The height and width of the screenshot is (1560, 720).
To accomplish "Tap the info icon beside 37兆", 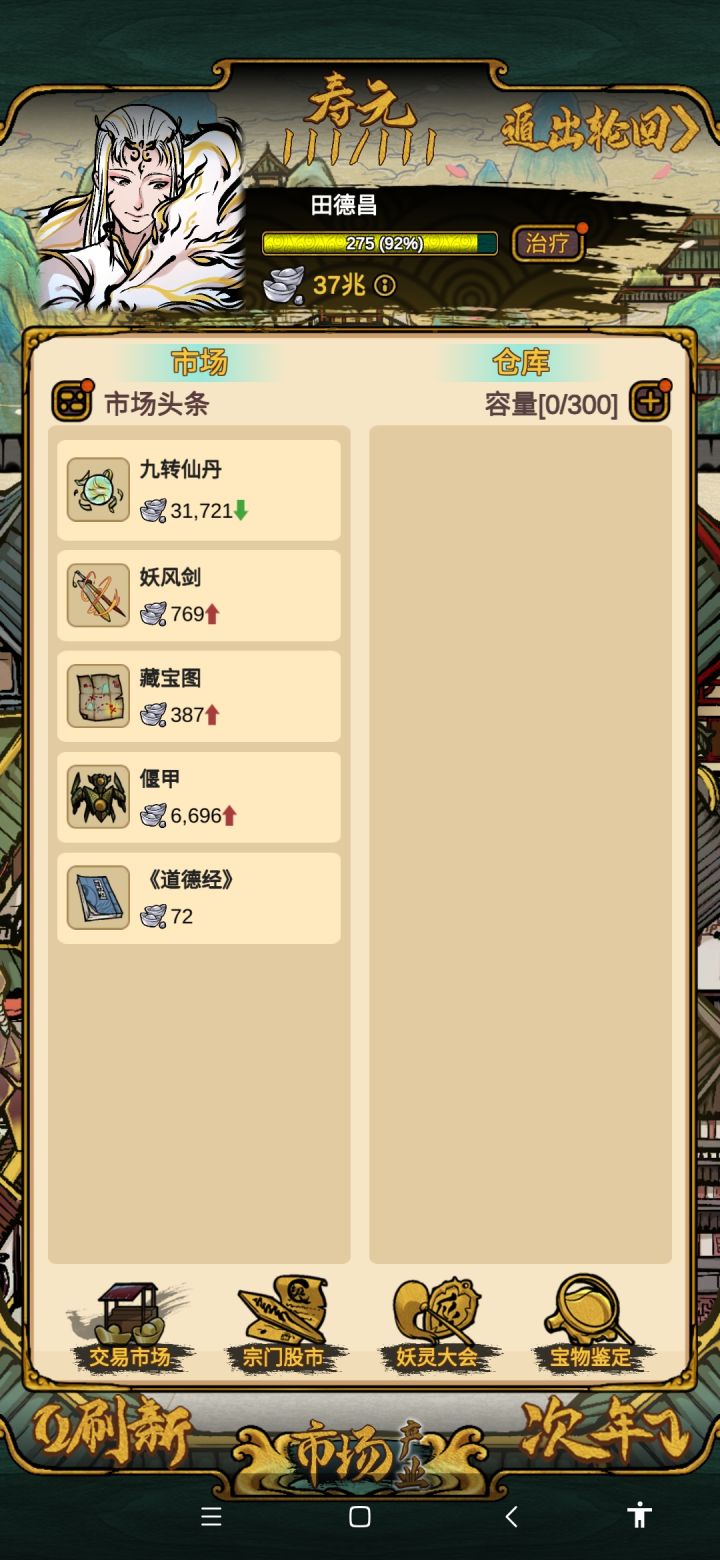I will pyautogui.click(x=385, y=286).
